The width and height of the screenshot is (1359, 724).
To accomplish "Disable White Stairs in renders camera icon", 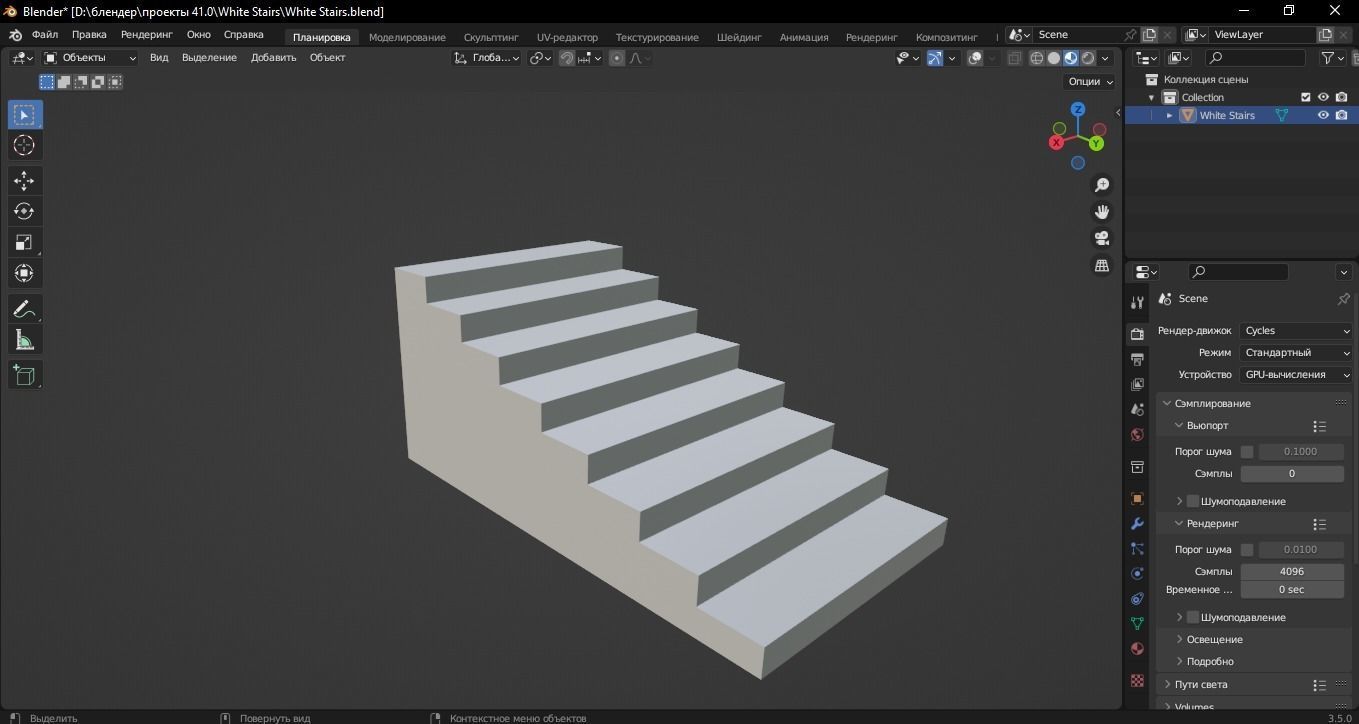I will click(x=1341, y=115).
